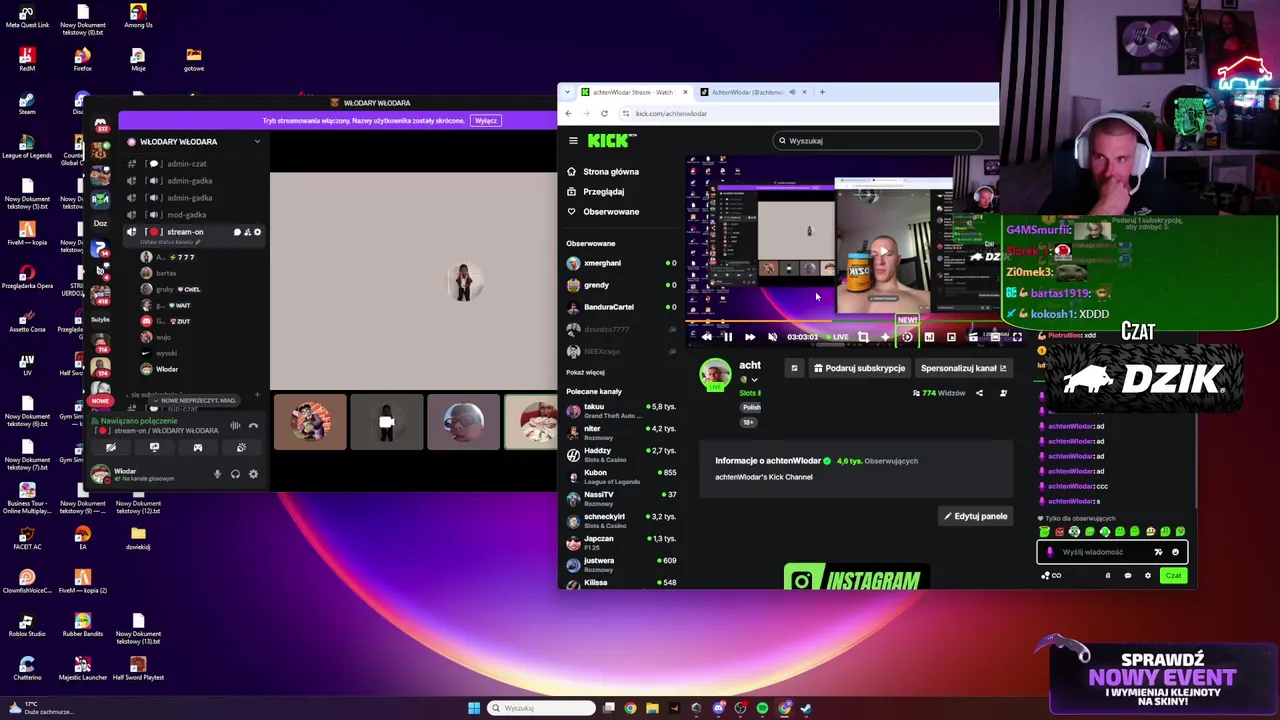Open recommended channel Haddzy
The height and width of the screenshot is (720, 1280).
click(621, 455)
